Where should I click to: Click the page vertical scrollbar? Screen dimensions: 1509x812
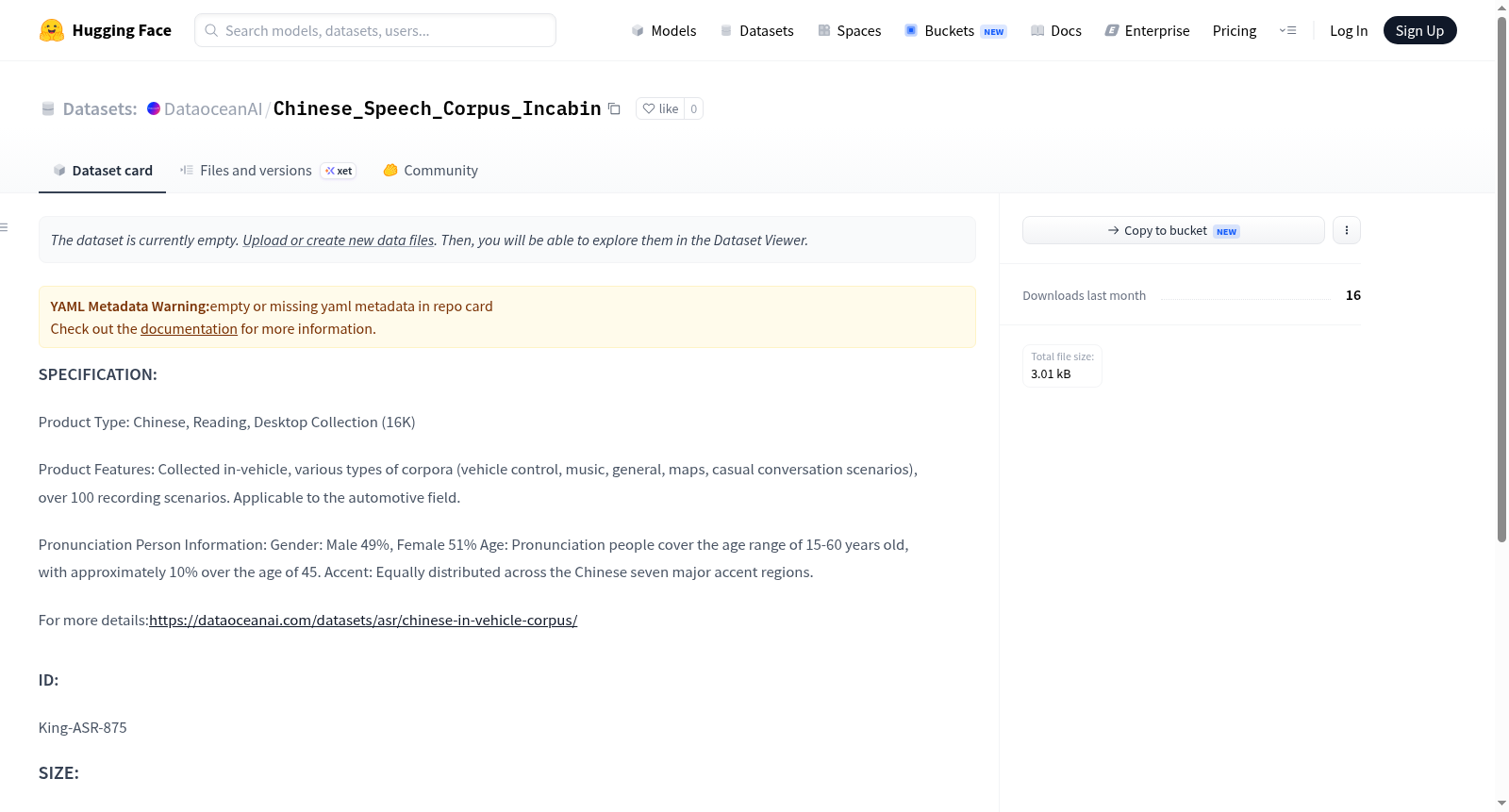pyautogui.click(x=1501, y=279)
